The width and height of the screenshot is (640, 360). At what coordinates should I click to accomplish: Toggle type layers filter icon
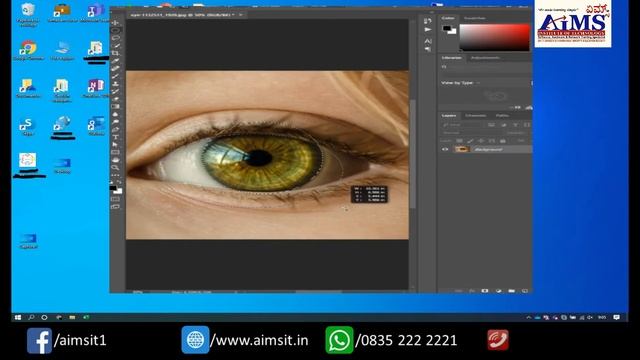[x=515, y=125]
